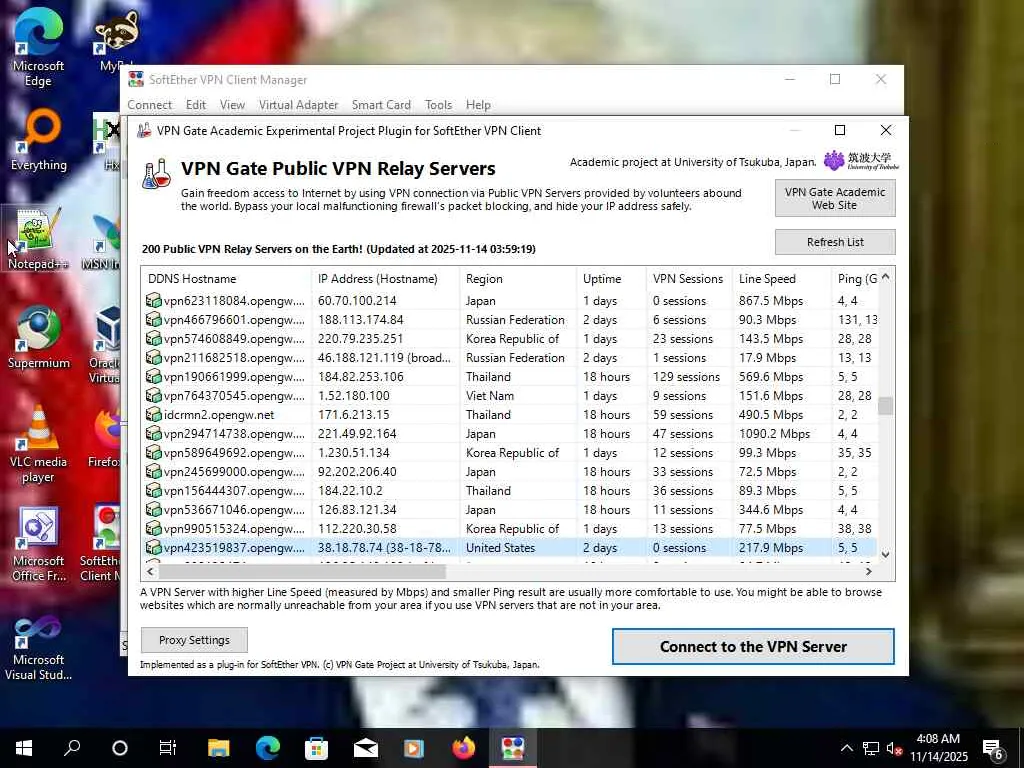Screen dimensions: 1024x768
Task: Click the server icon for idcrmn2.opengw.net
Action: (x=153, y=415)
